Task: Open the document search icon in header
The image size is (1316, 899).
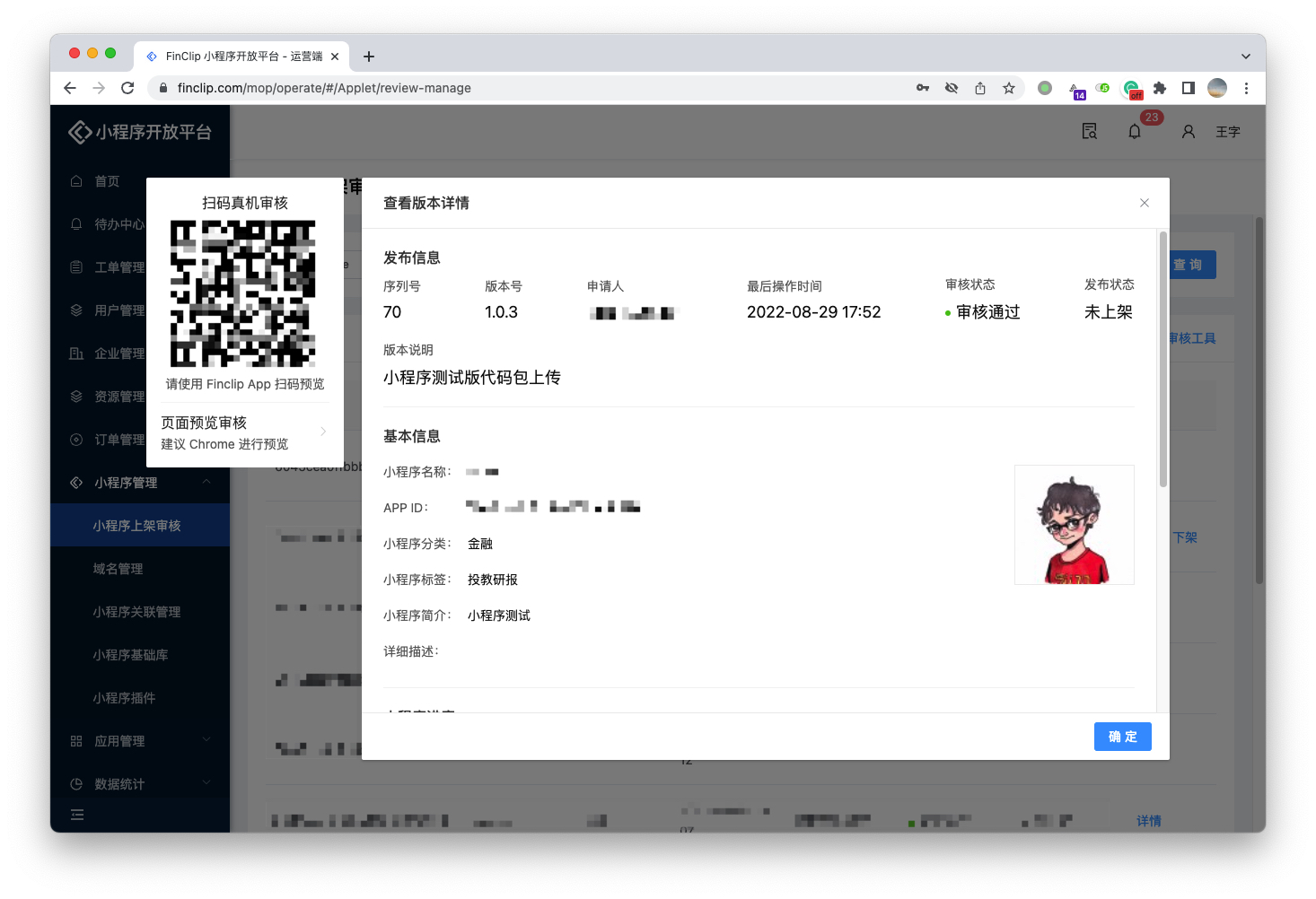Action: click(1090, 132)
